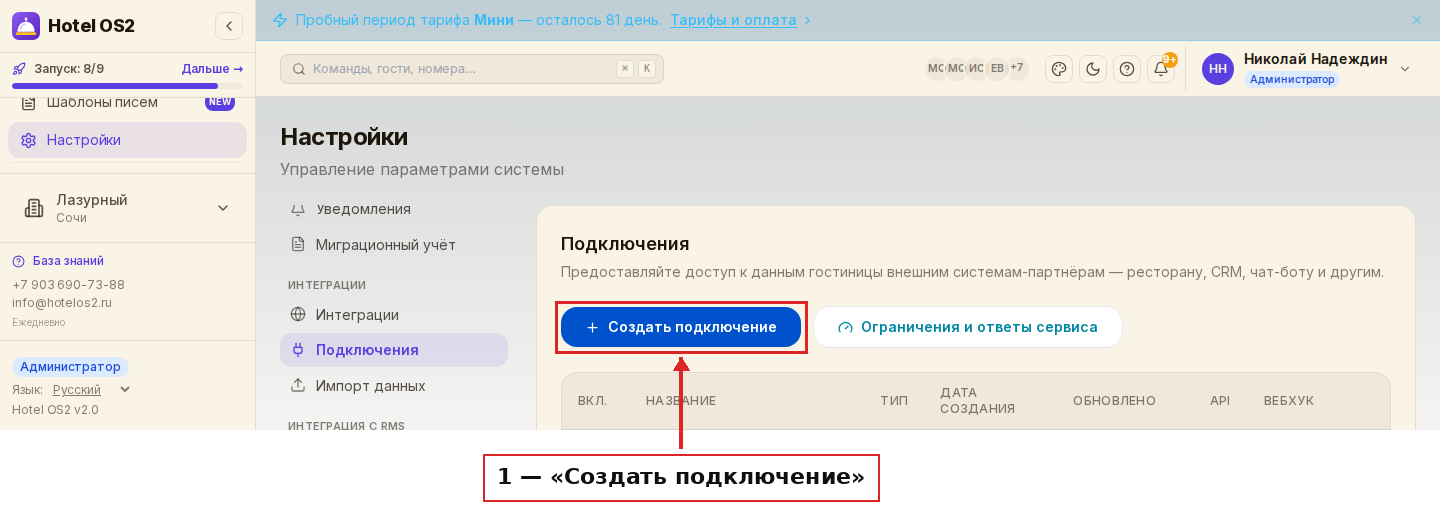
Task: Click the upload icon next to Импорт данных
Action: click(x=298, y=386)
